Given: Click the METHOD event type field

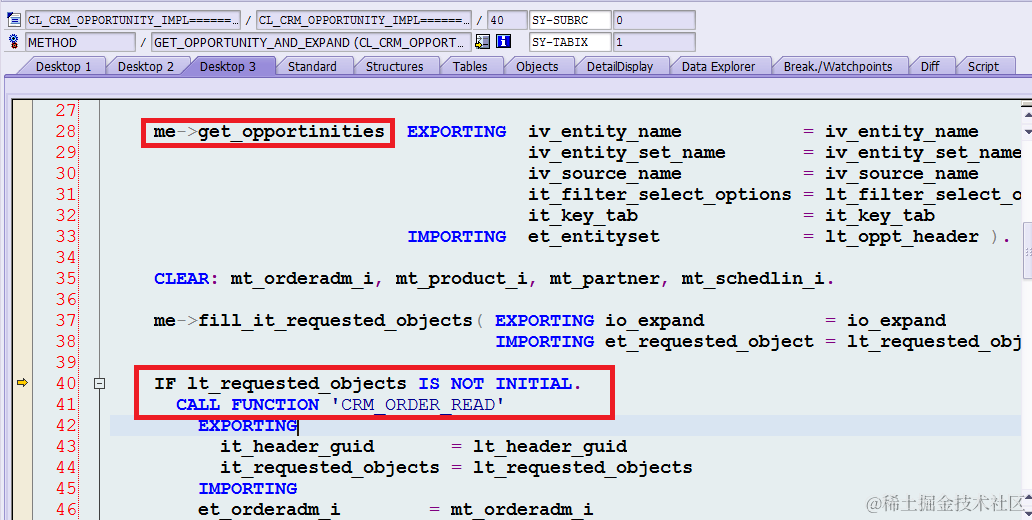Looking at the screenshot, I should pos(80,42).
